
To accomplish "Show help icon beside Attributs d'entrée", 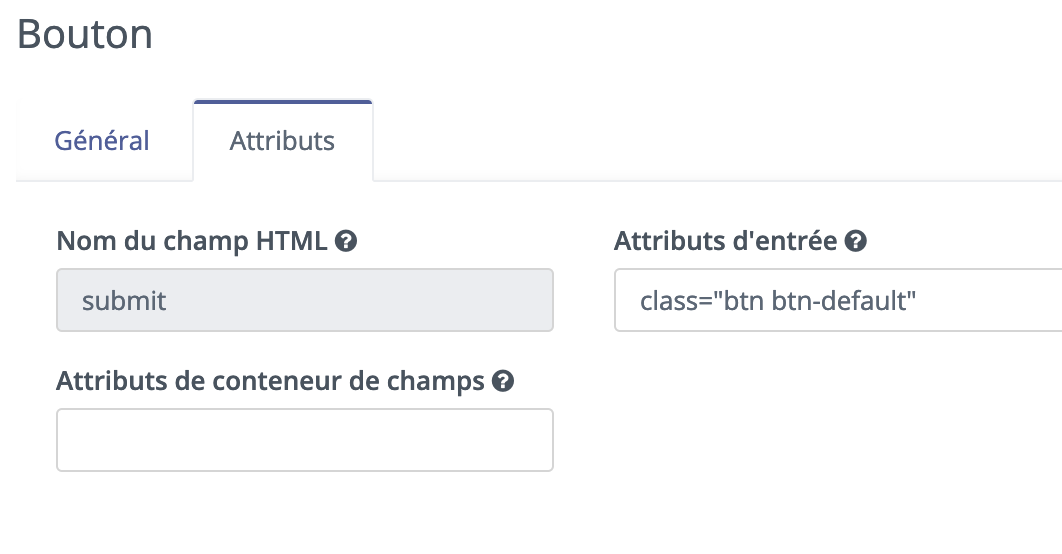I will 855,241.
